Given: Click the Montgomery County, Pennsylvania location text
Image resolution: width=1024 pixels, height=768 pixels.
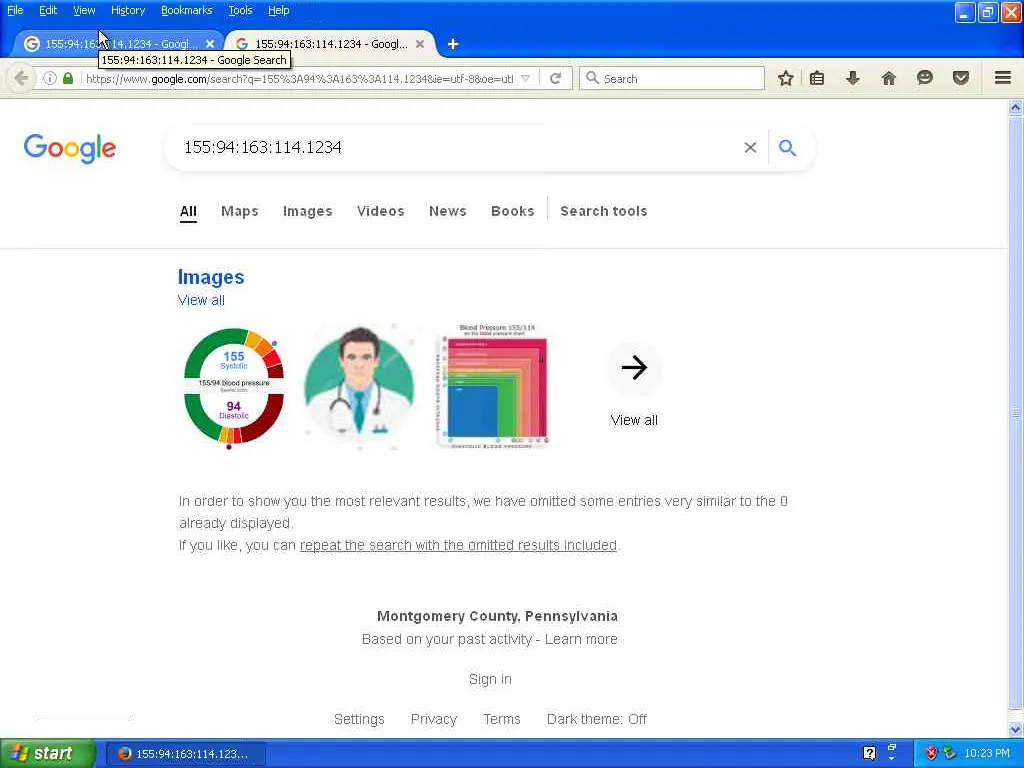Looking at the screenshot, I should 497,616.
